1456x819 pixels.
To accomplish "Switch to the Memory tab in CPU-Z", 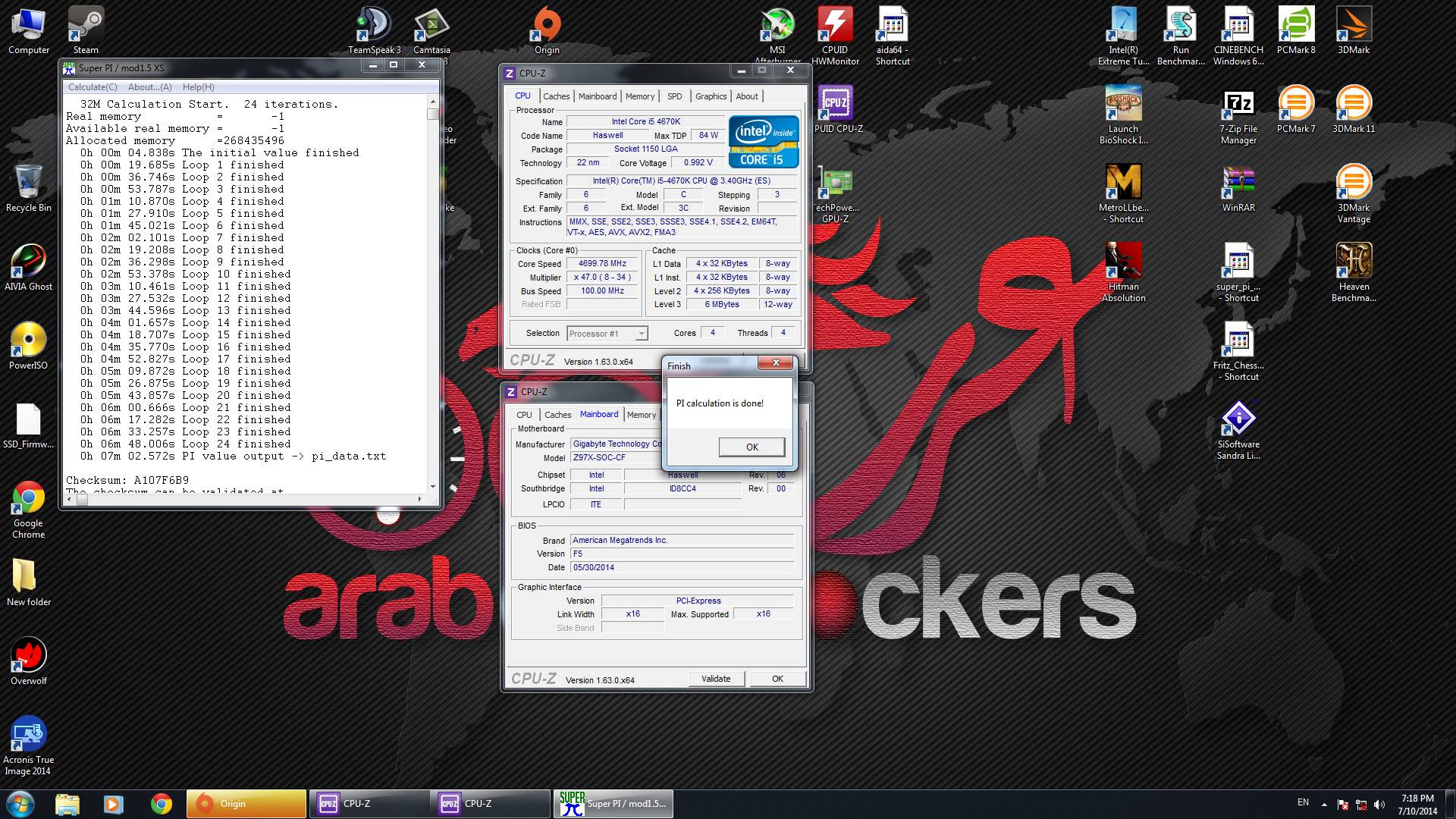I will (x=639, y=96).
